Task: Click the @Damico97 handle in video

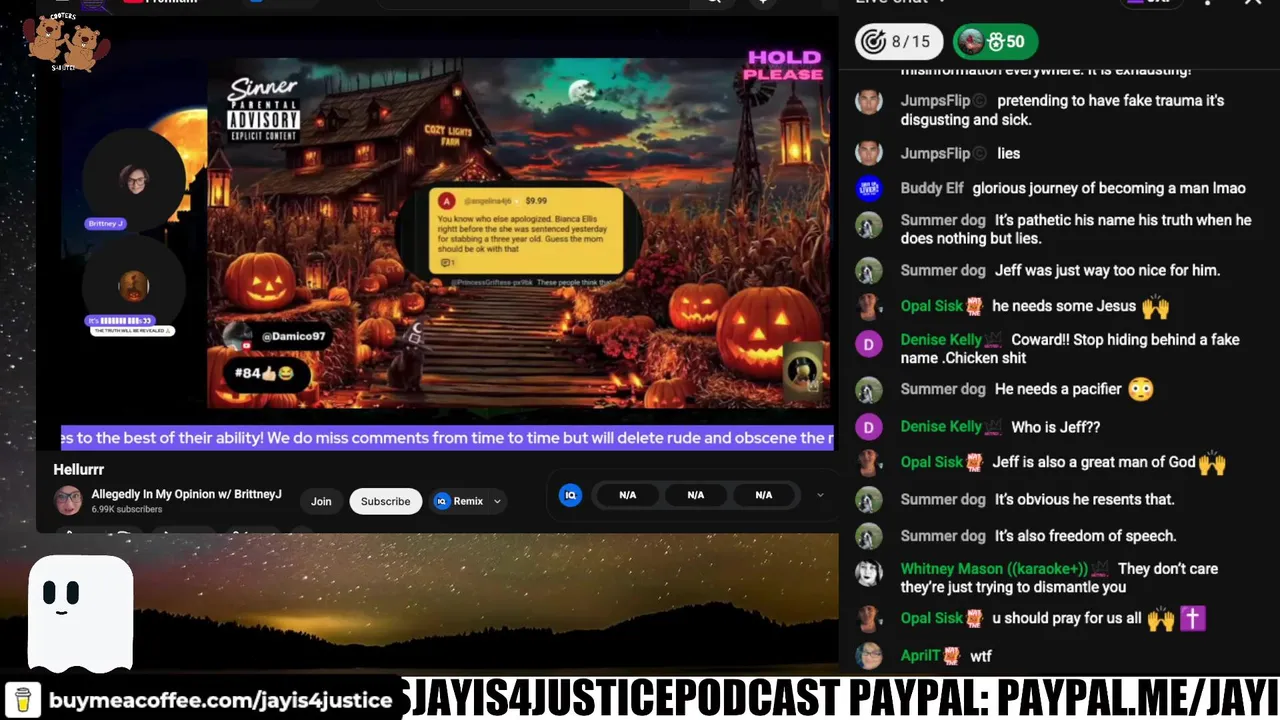Action: [293, 337]
